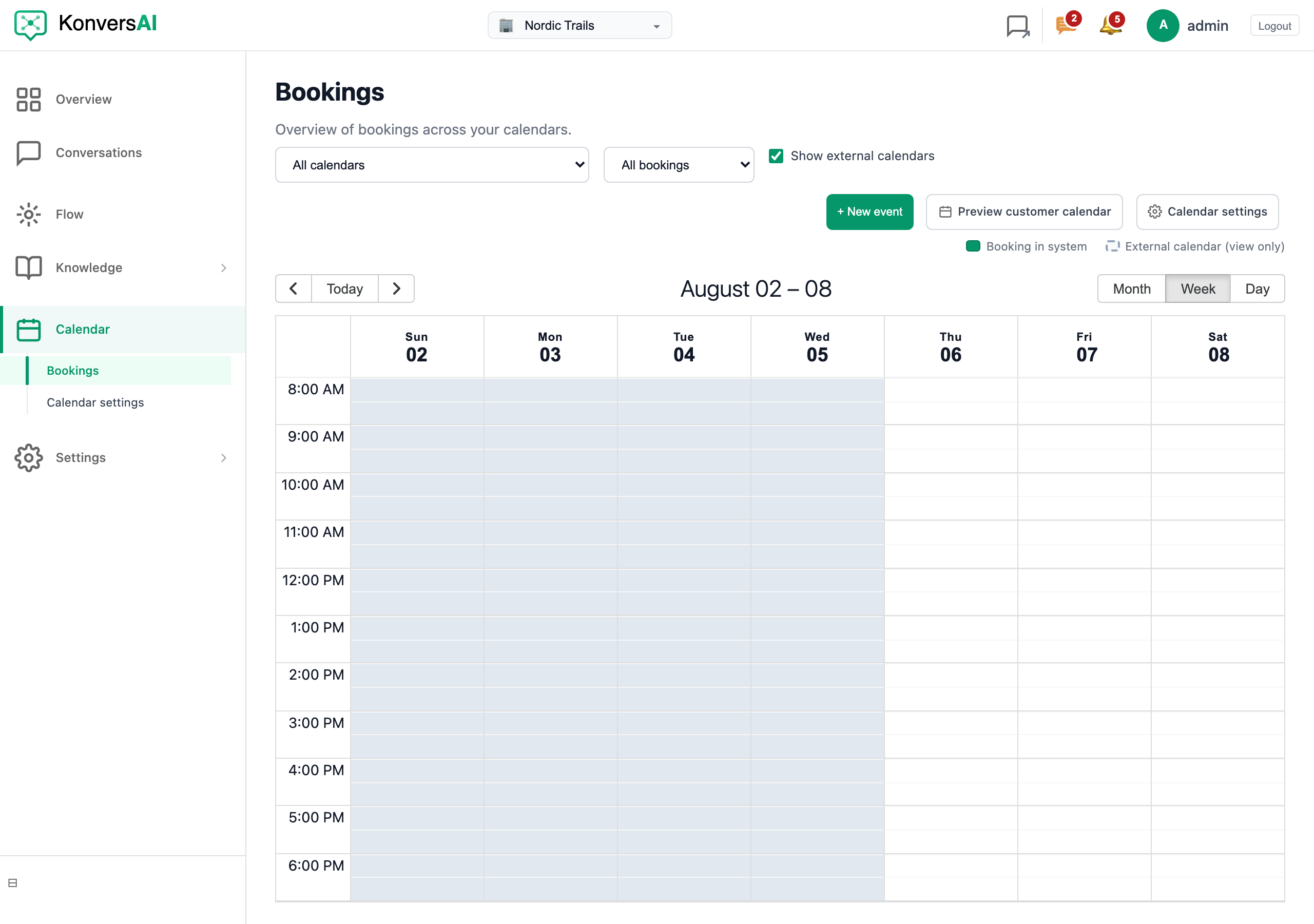The height and width of the screenshot is (924, 1314).
Task: Collapse sidebar using bottom-left icon
Action: coord(13,883)
